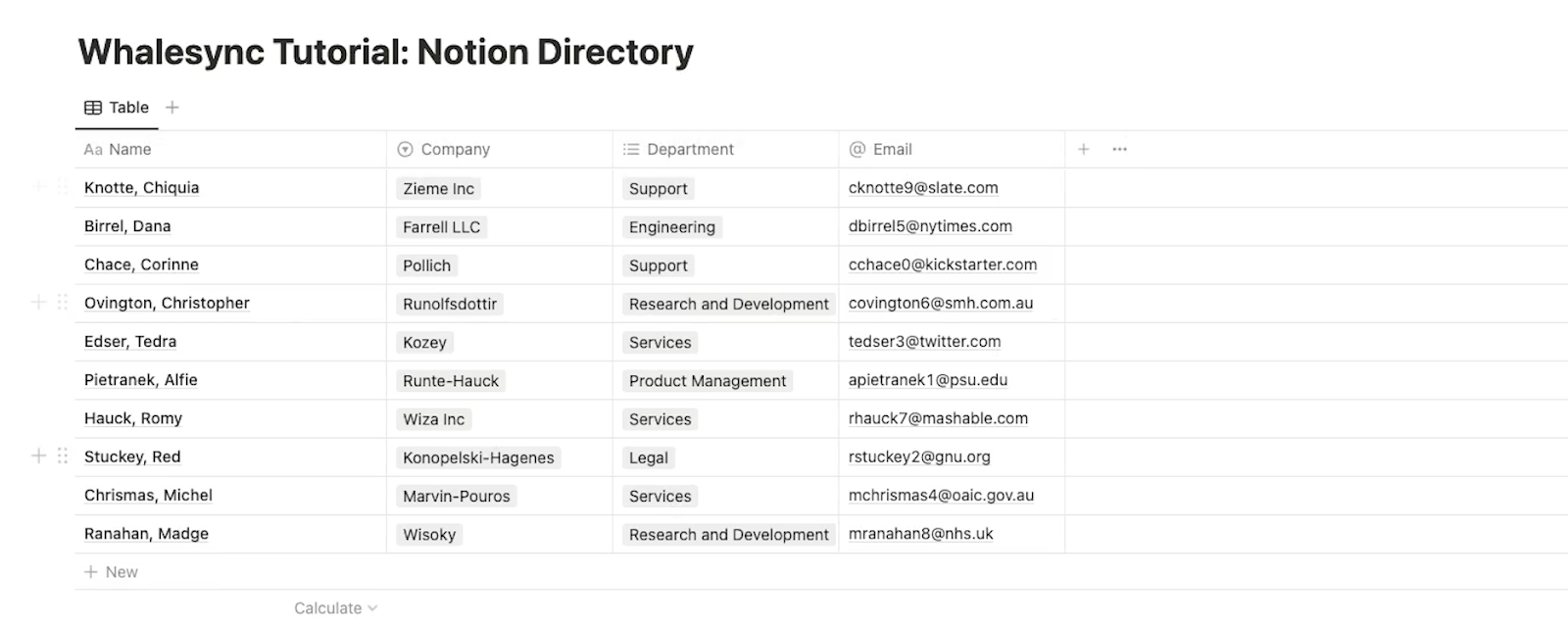Image resolution: width=1568 pixels, height=623 pixels.
Task: Open the Chrismas, Michel page
Action: click(148, 496)
